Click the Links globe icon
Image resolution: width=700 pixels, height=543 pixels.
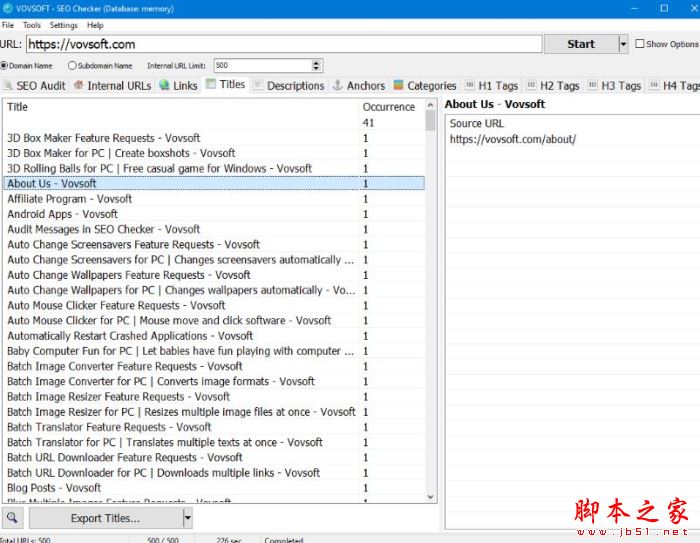point(164,85)
